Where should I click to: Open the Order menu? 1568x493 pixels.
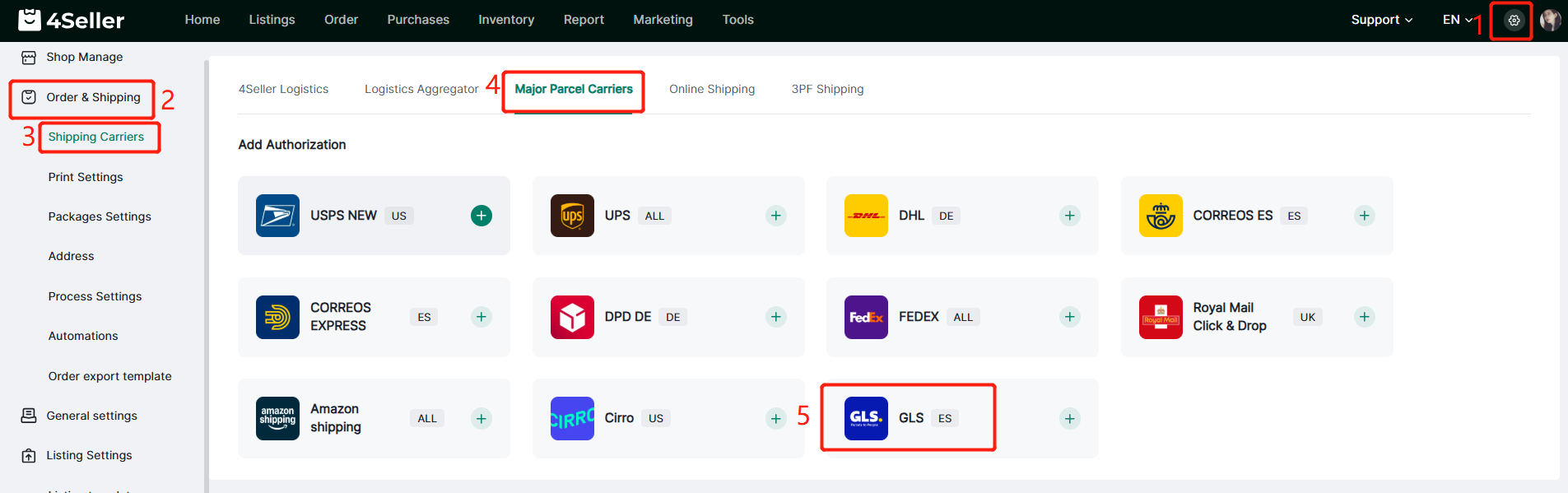(x=342, y=20)
